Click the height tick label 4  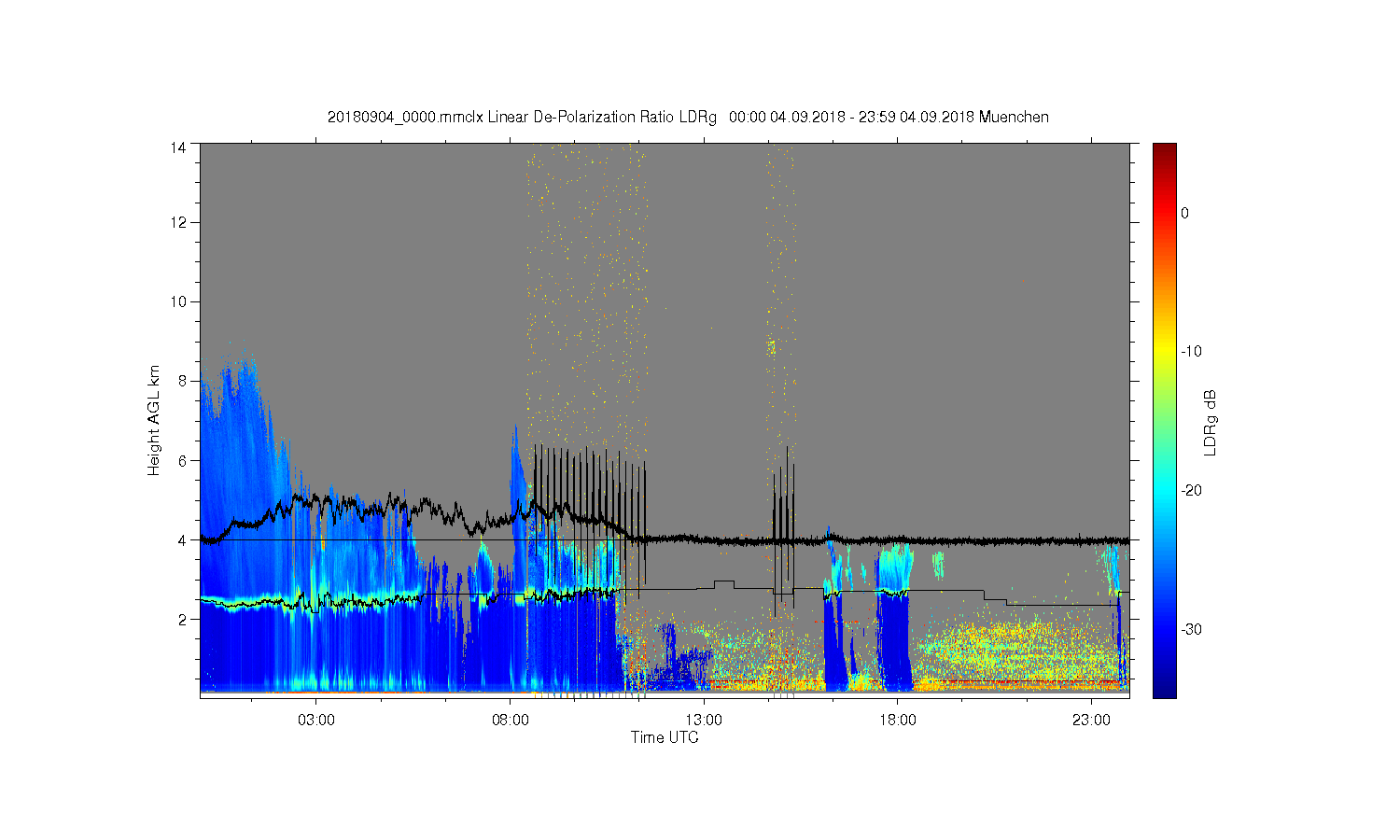tap(182, 539)
